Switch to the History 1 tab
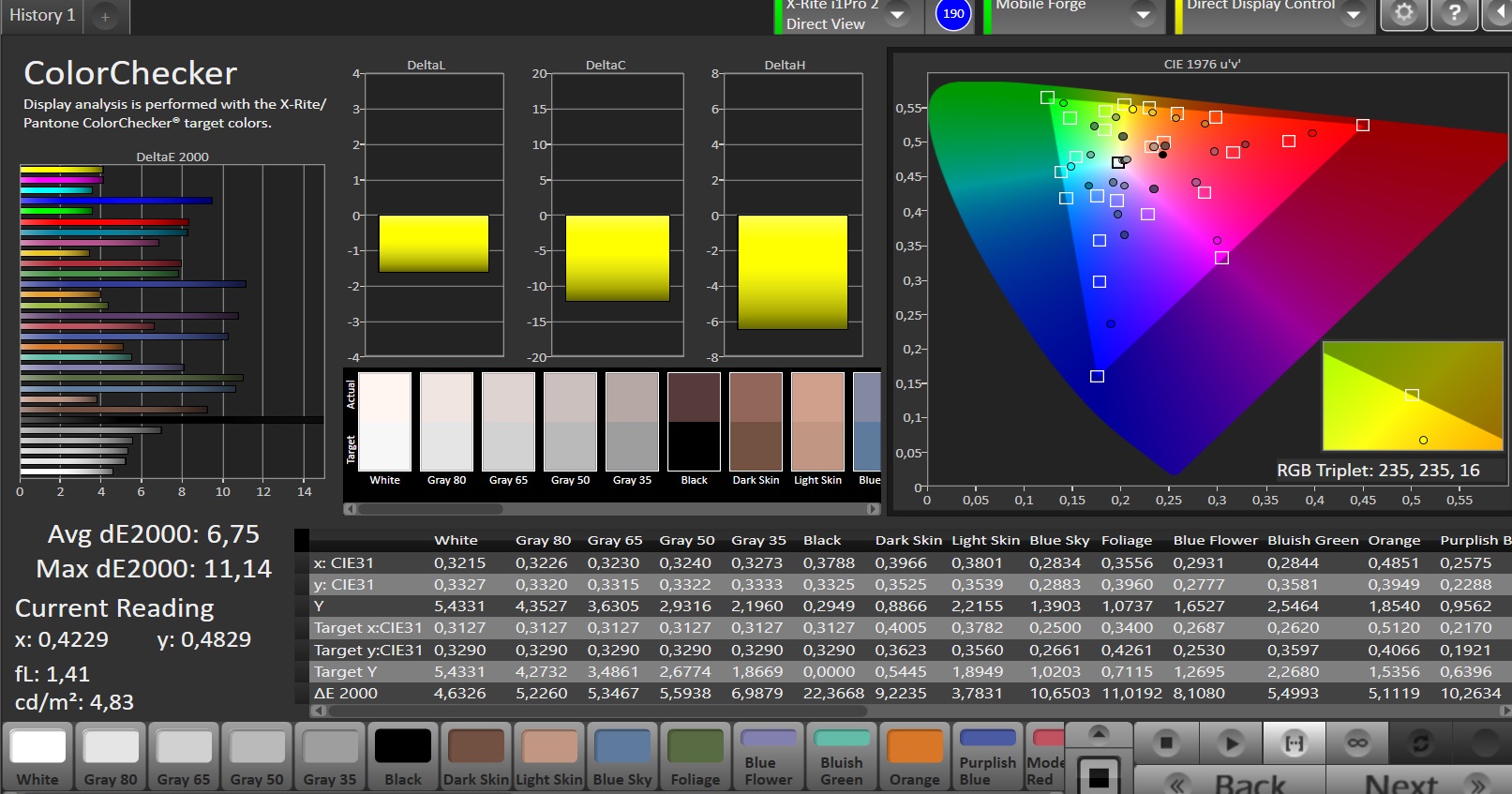This screenshot has width=1512, height=794. coord(42,16)
